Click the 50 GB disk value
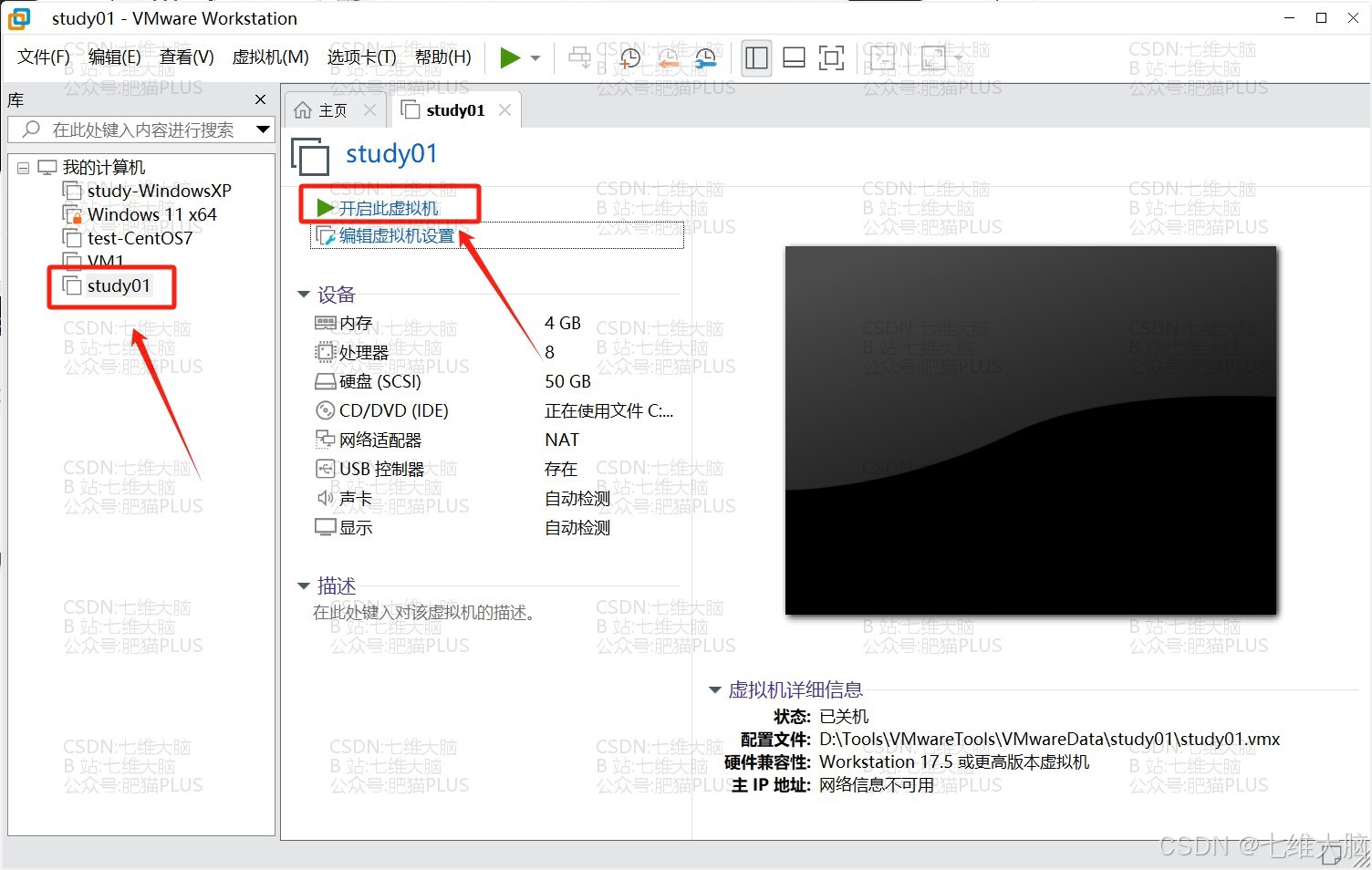The height and width of the screenshot is (870, 1372). [567, 381]
